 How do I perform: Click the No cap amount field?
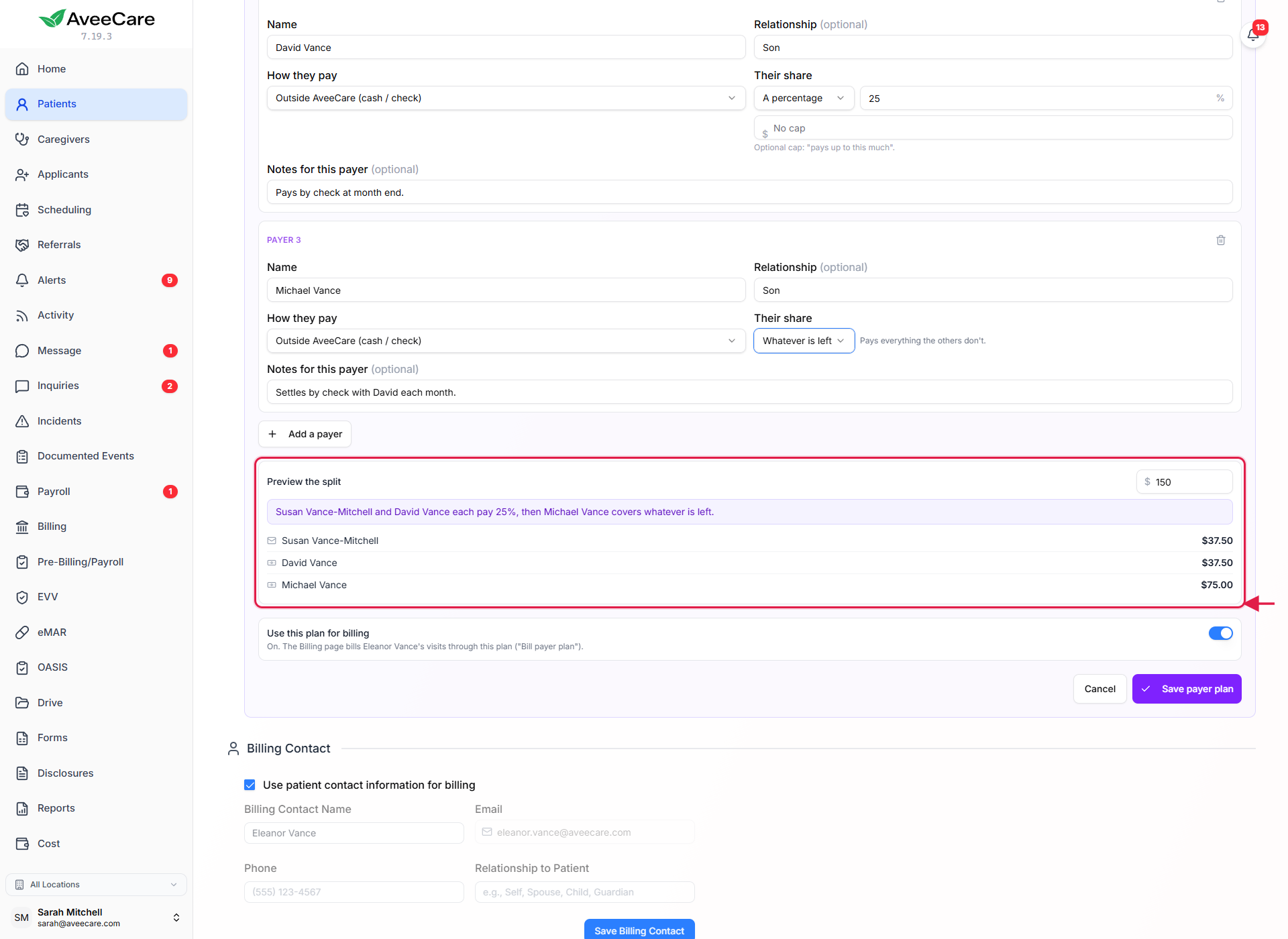[993, 128]
